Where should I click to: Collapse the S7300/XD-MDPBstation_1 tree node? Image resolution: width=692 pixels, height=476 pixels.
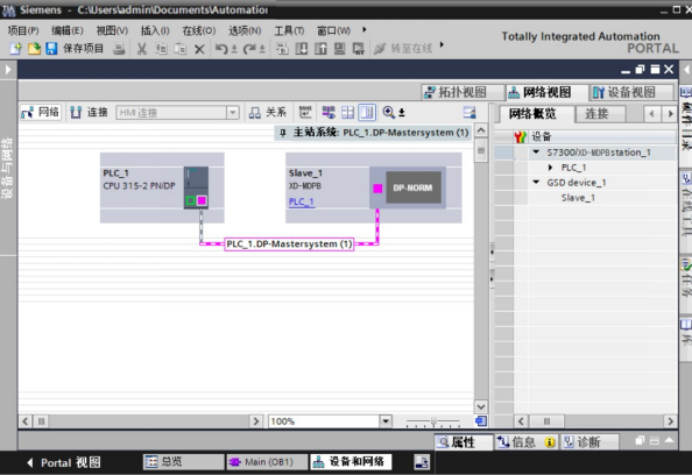[x=536, y=152]
